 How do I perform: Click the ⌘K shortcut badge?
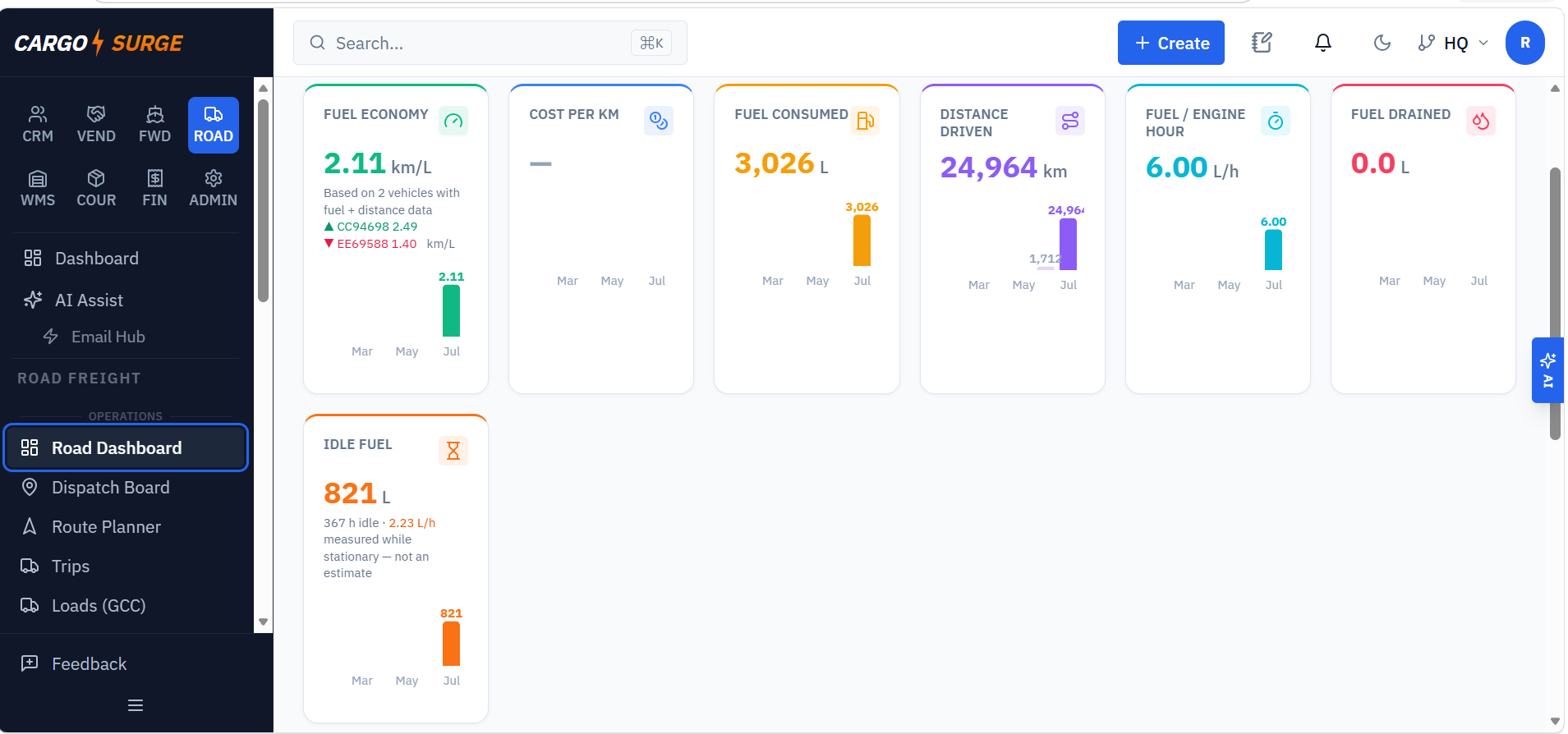point(651,43)
